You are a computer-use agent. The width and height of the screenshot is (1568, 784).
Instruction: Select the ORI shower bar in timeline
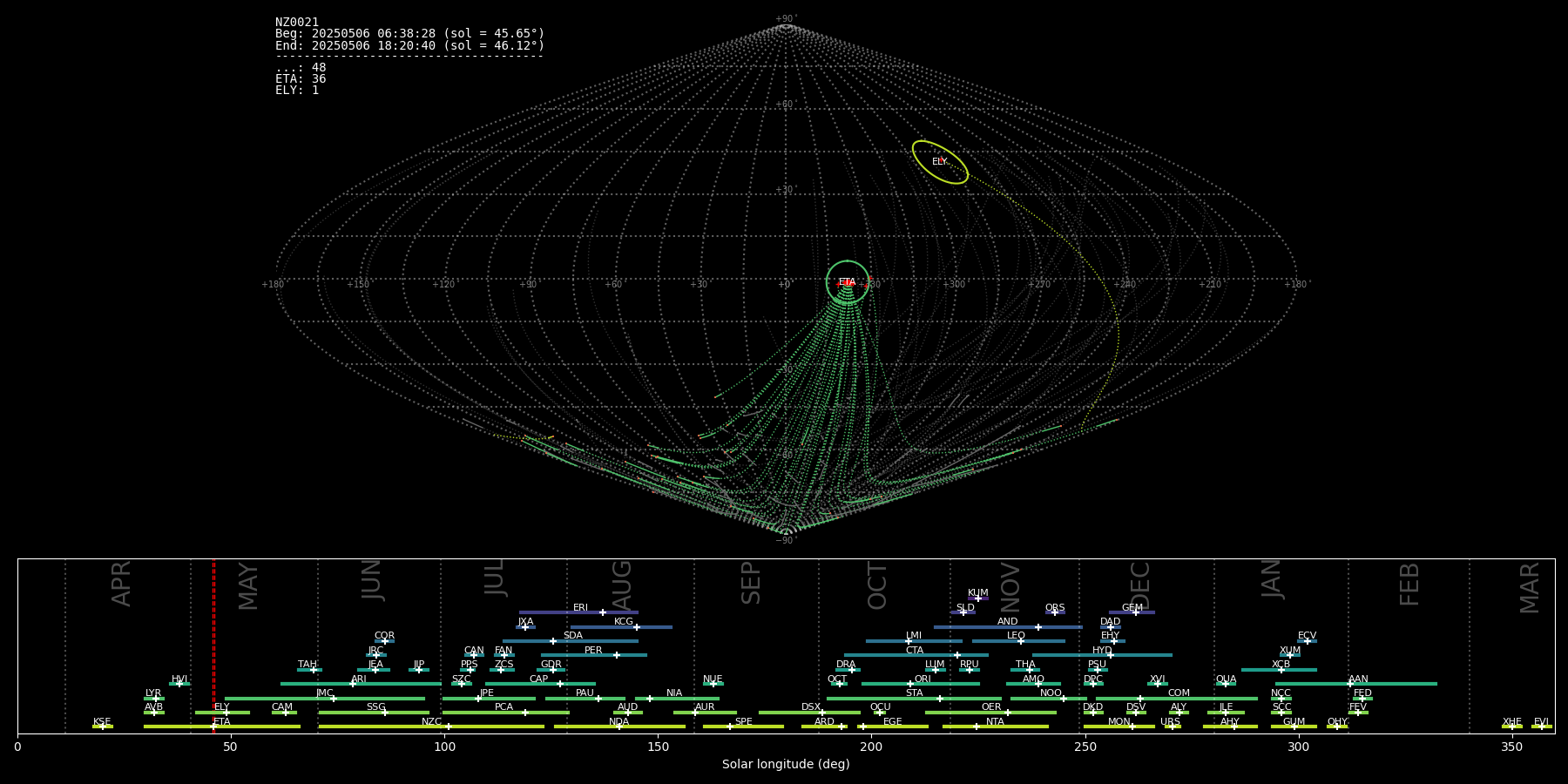(x=921, y=684)
